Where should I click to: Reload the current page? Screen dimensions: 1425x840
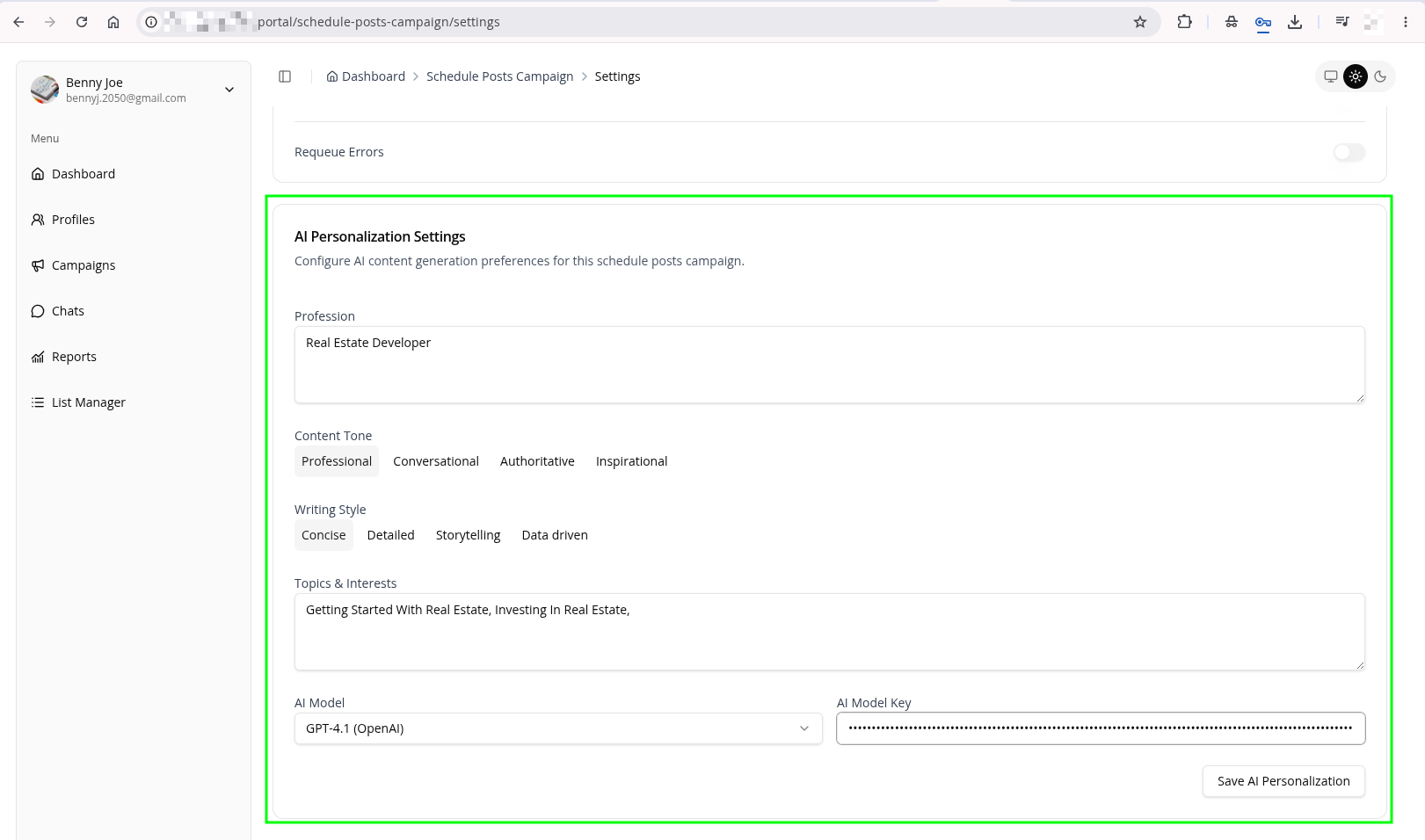(82, 22)
